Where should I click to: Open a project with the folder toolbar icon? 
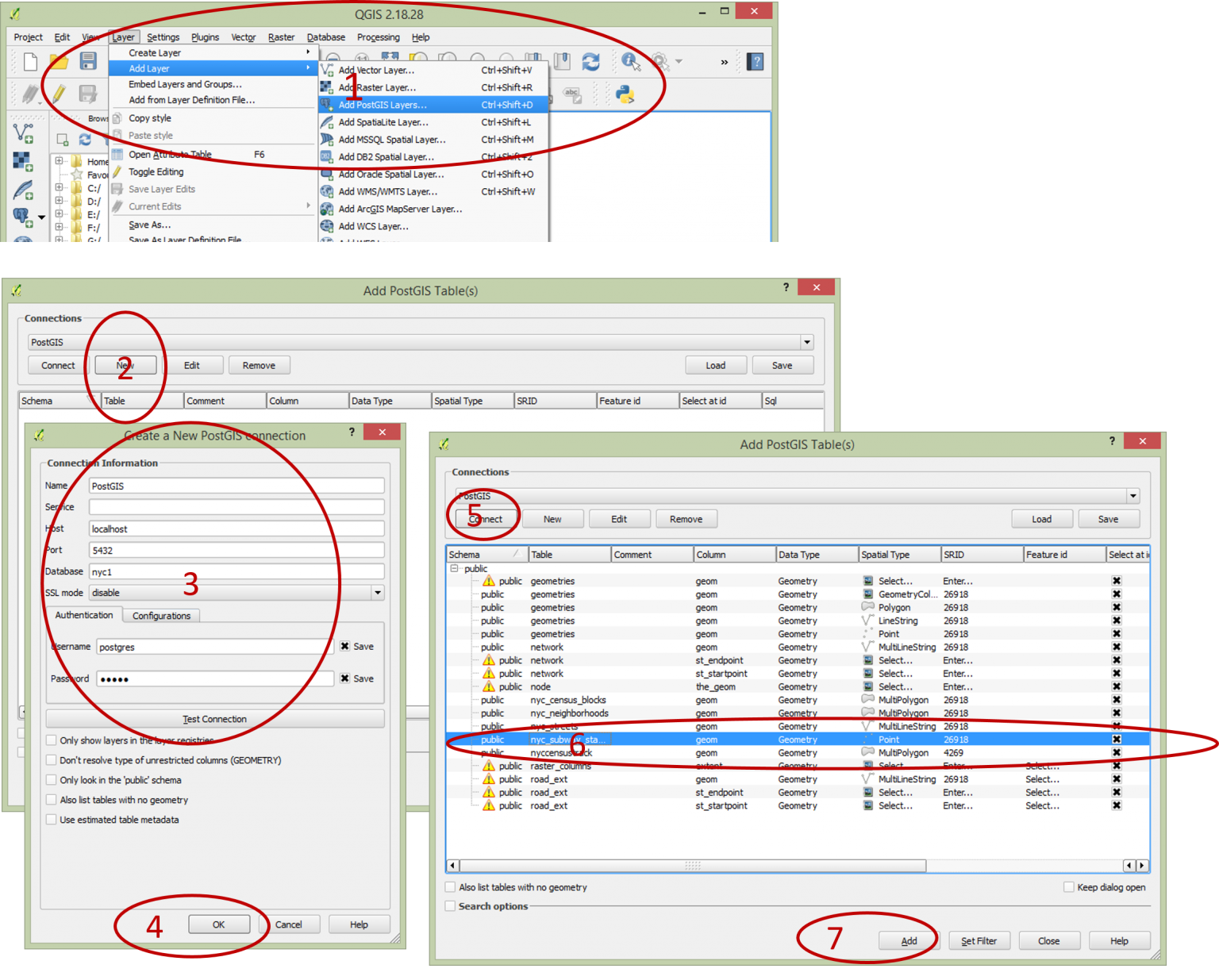pos(60,63)
